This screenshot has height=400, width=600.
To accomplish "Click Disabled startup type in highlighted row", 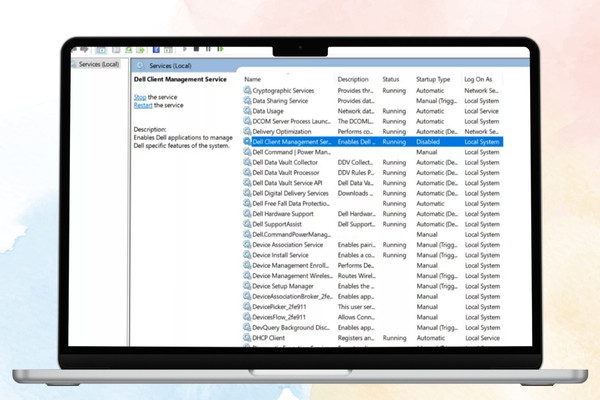I will [x=428, y=142].
